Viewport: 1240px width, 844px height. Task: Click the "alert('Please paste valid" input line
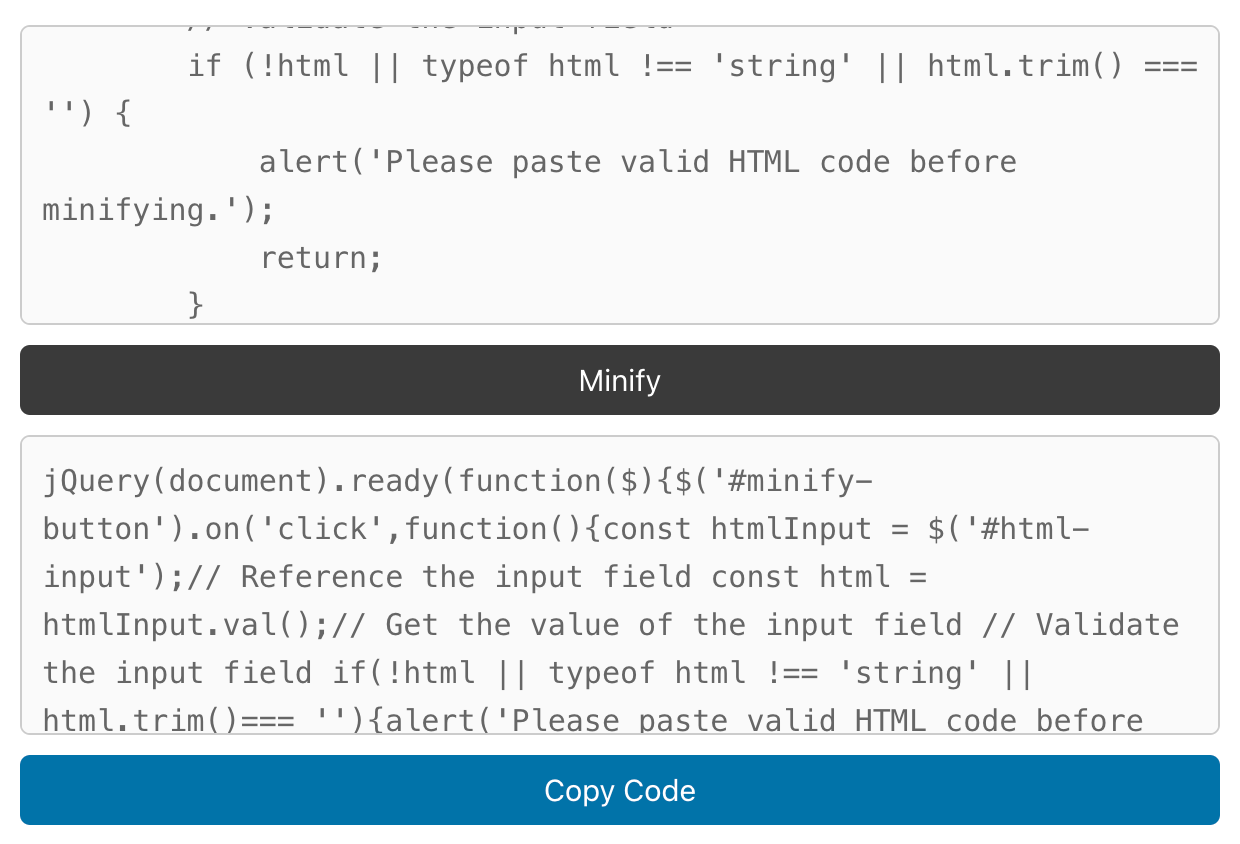[x=638, y=162]
